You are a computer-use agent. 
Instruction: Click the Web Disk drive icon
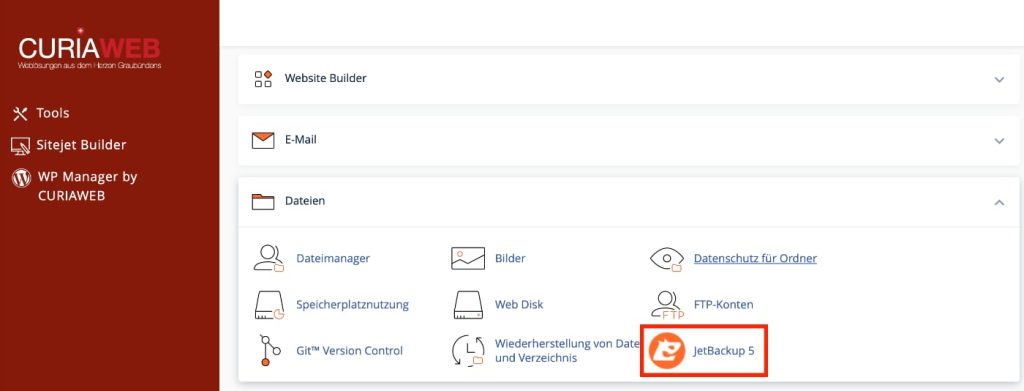[468, 305]
